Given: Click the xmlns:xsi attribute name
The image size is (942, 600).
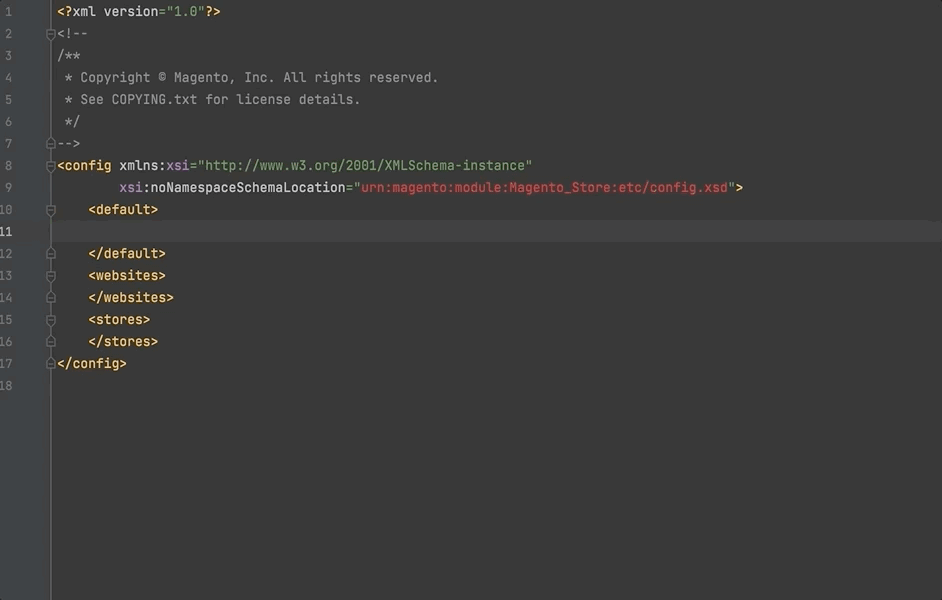Looking at the screenshot, I should point(154,166).
